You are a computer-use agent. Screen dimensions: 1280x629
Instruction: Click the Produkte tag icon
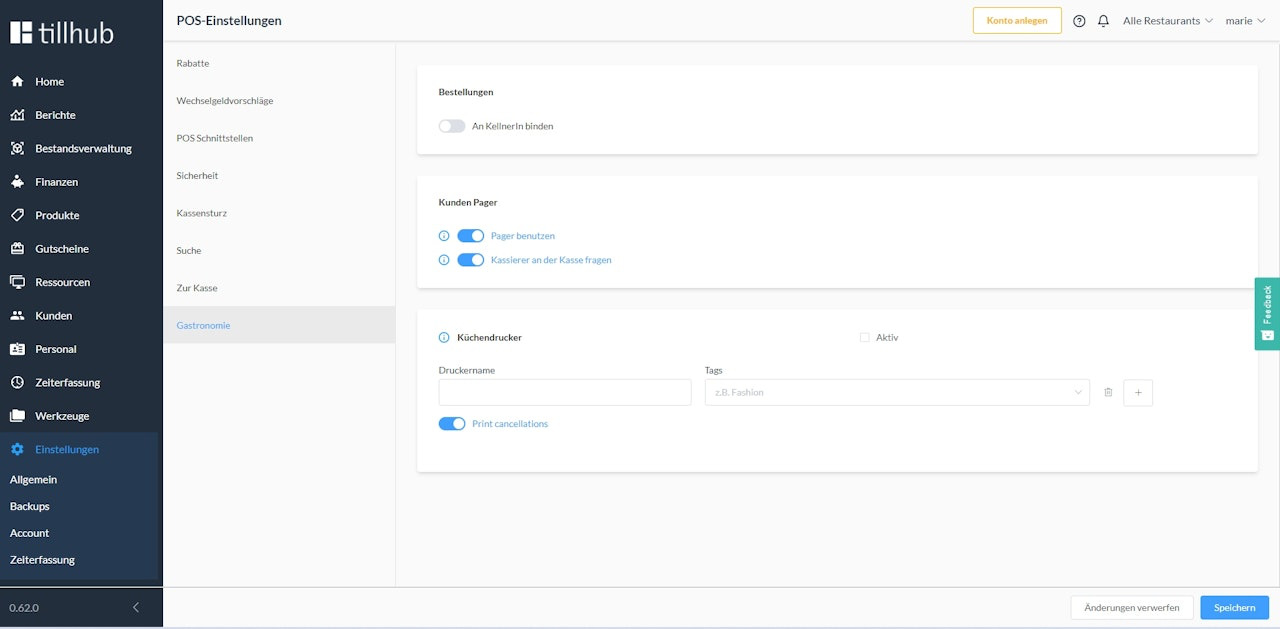[17, 215]
